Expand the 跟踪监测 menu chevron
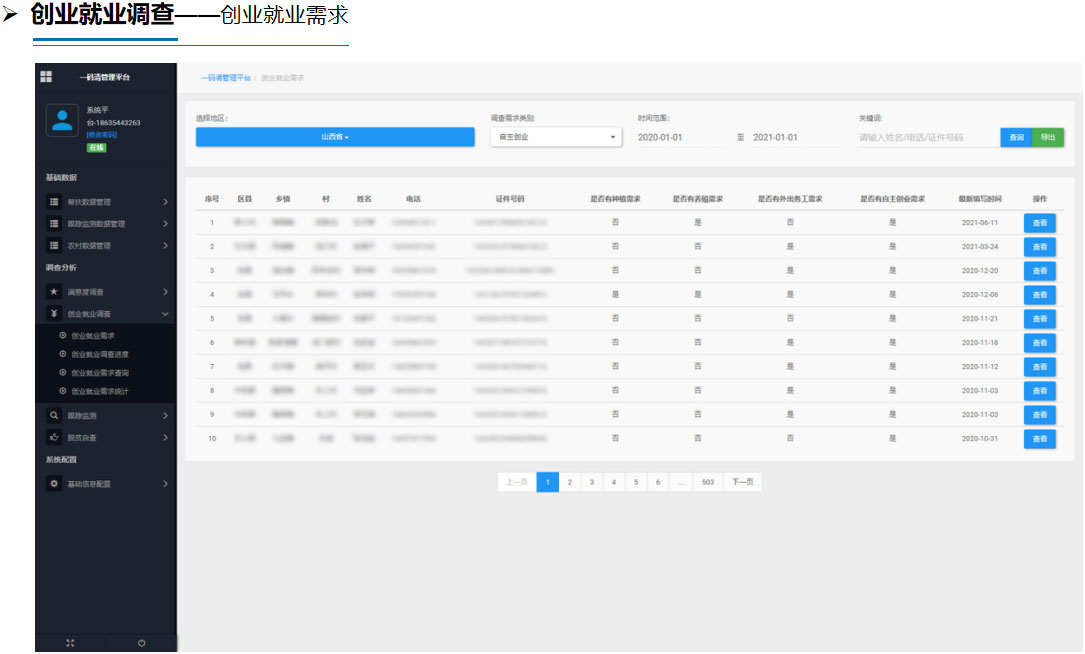This screenshot has height=654, width=1085. click(x=165, y=415)
